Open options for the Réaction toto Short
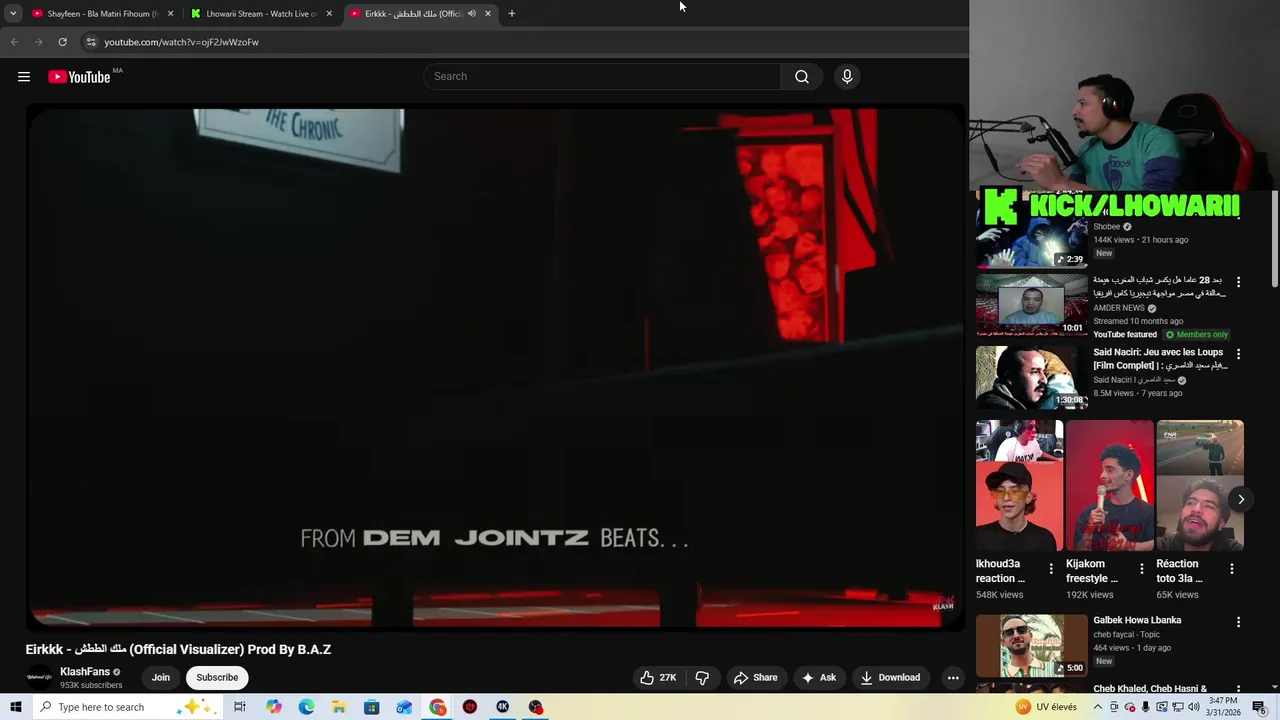 (x=1231, y=569)
